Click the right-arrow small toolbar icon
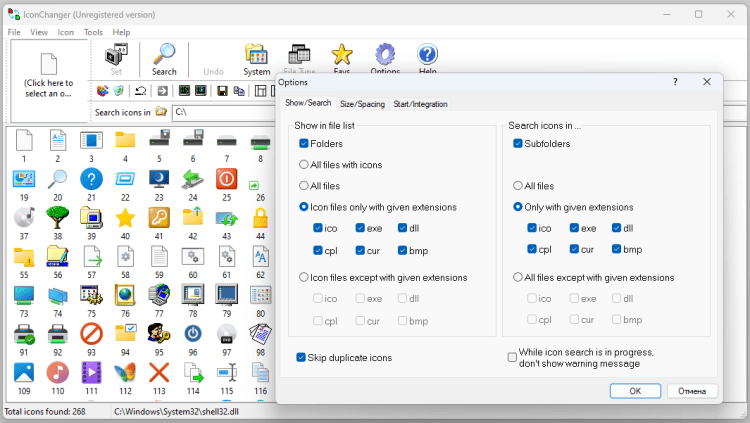The image size is (750, 423). click(x=163, y=90)
